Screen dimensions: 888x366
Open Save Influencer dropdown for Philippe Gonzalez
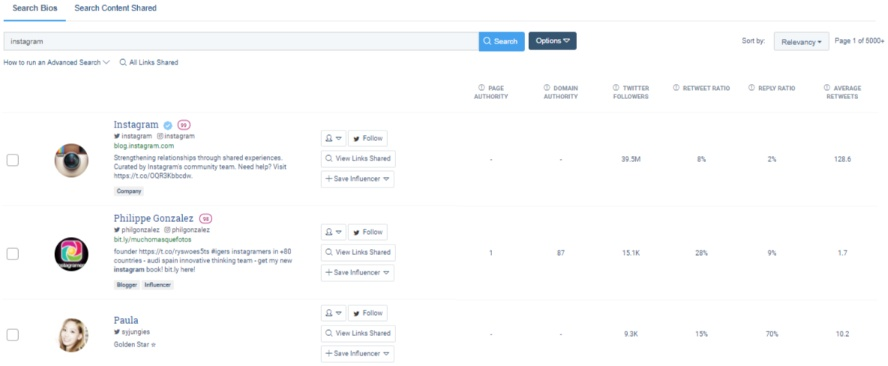(357, 273)
